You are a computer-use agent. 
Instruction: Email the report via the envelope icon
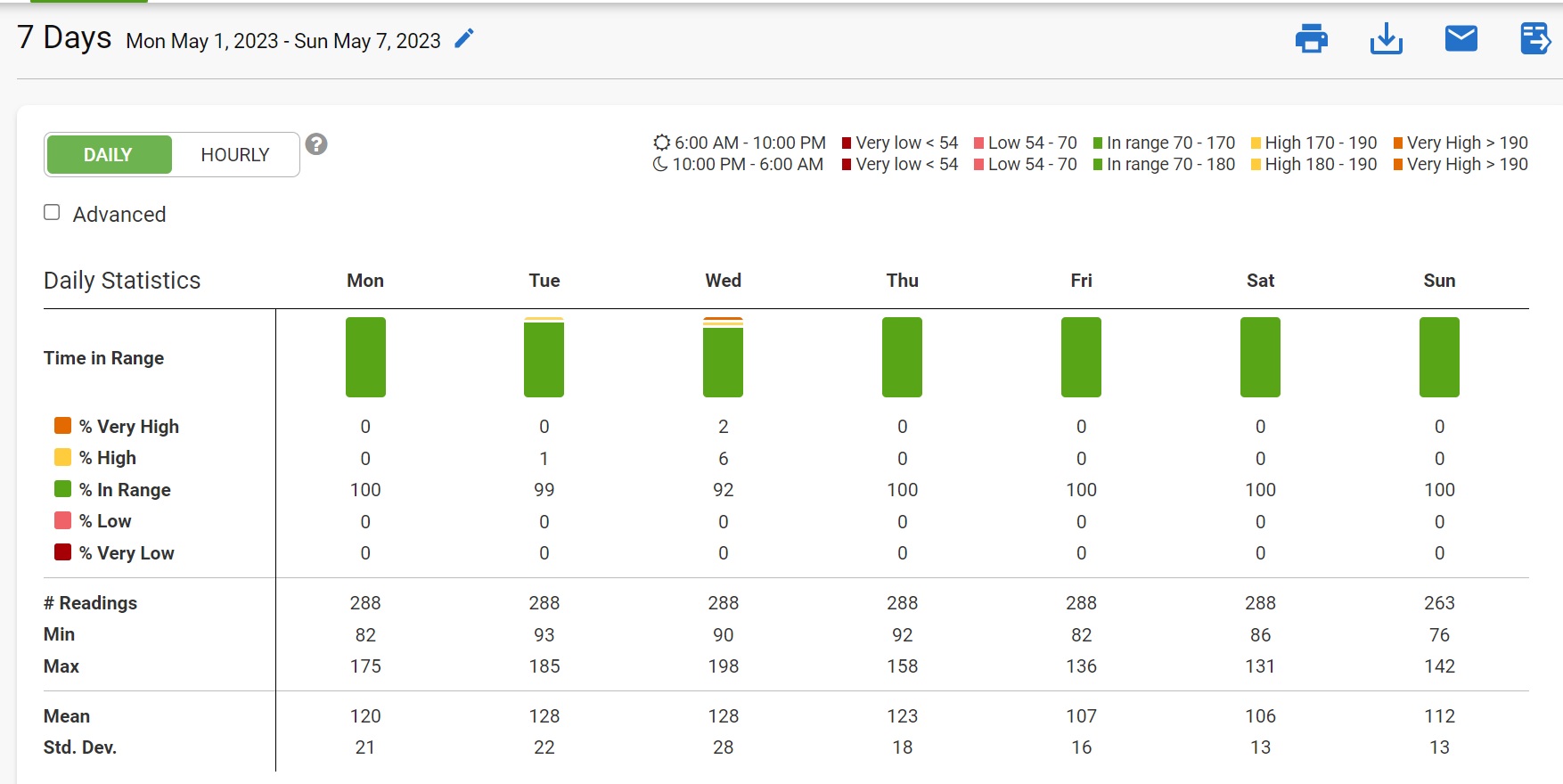[x=1461, y=38]
